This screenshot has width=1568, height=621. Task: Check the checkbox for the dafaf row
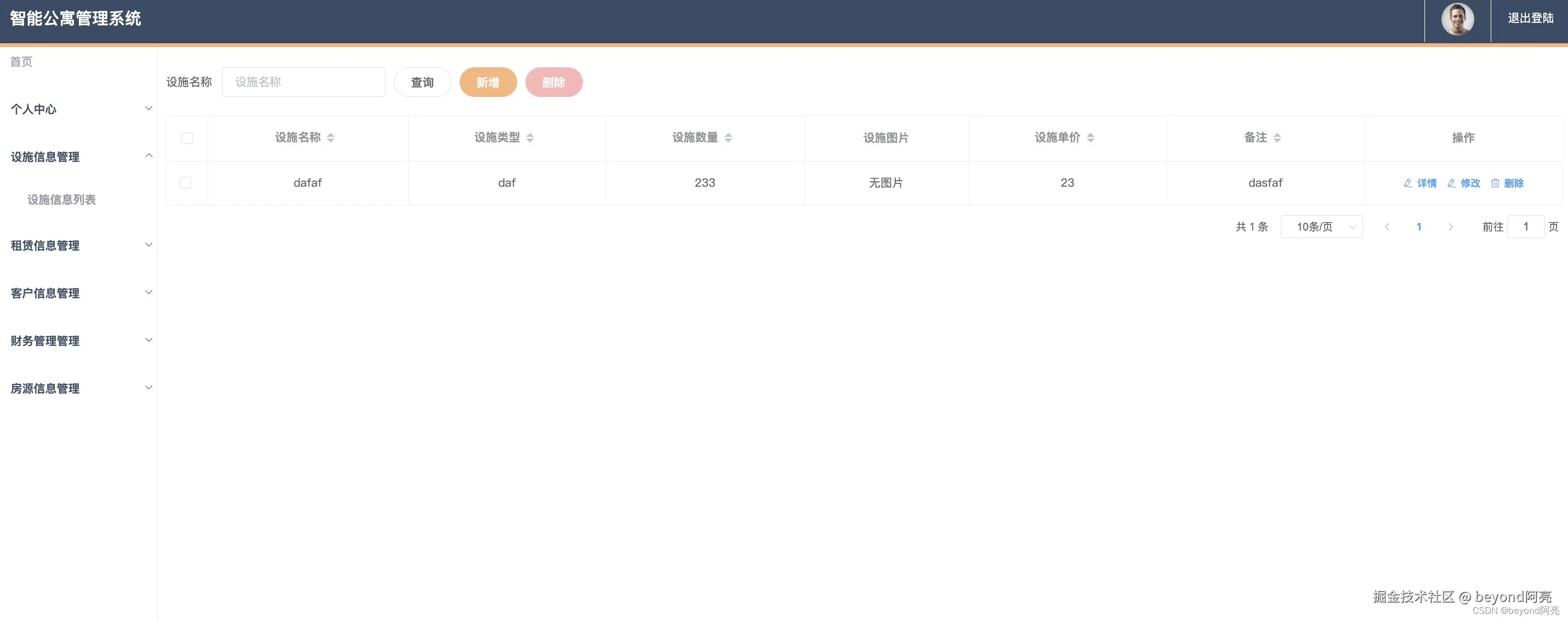[x=186, y=182]
